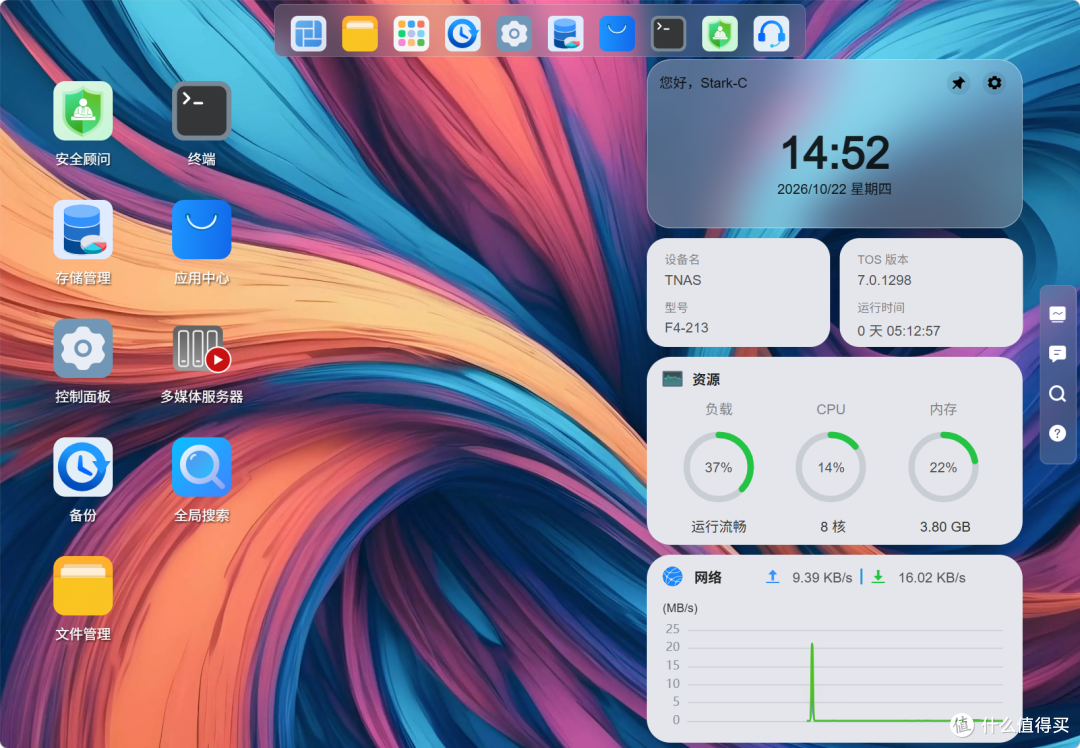Click the desktop layout icon in dock
The image size is (1080, 748).
click(x=308, y=33)
